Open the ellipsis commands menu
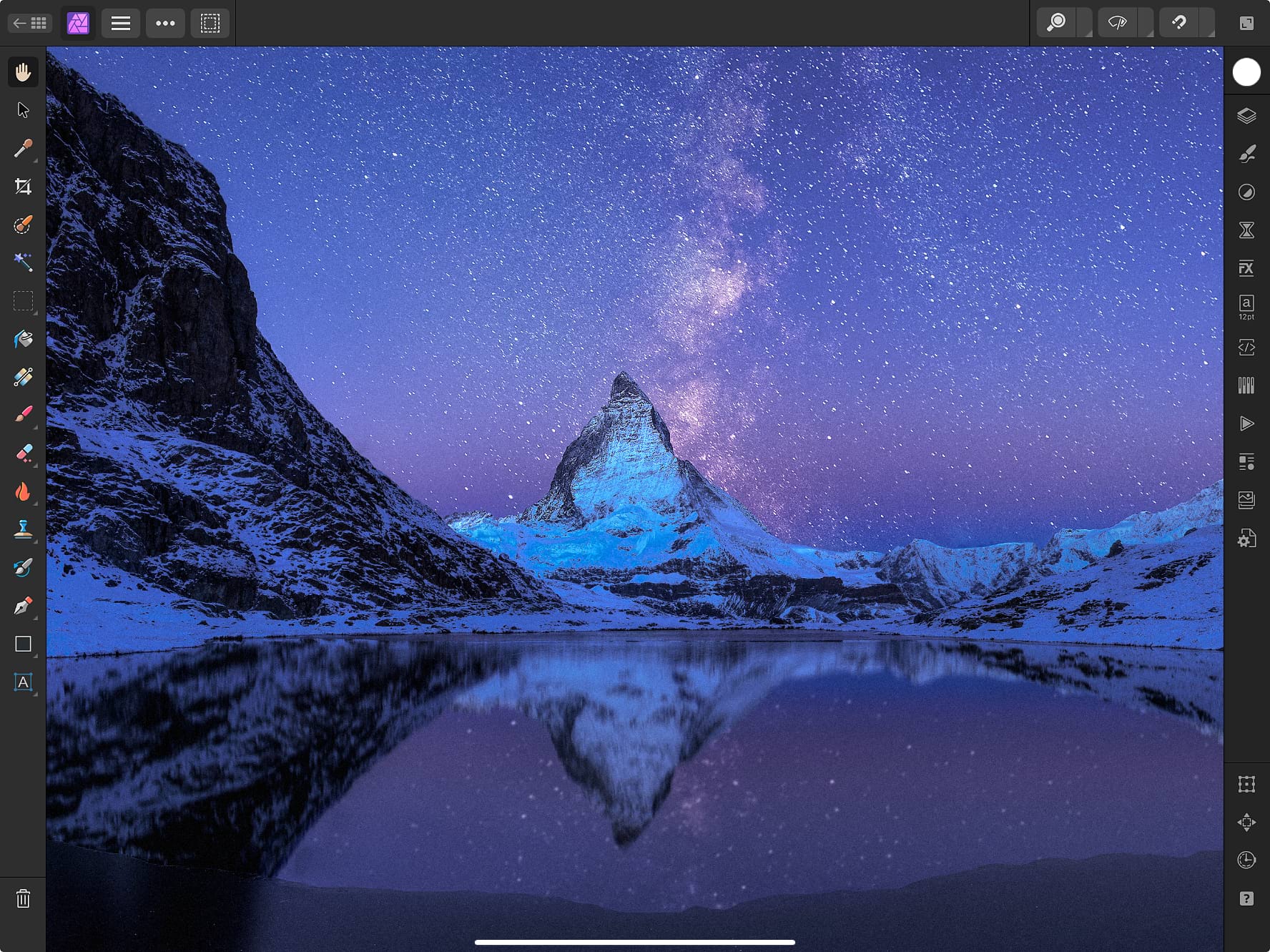1270x952 pixels. 165,22
